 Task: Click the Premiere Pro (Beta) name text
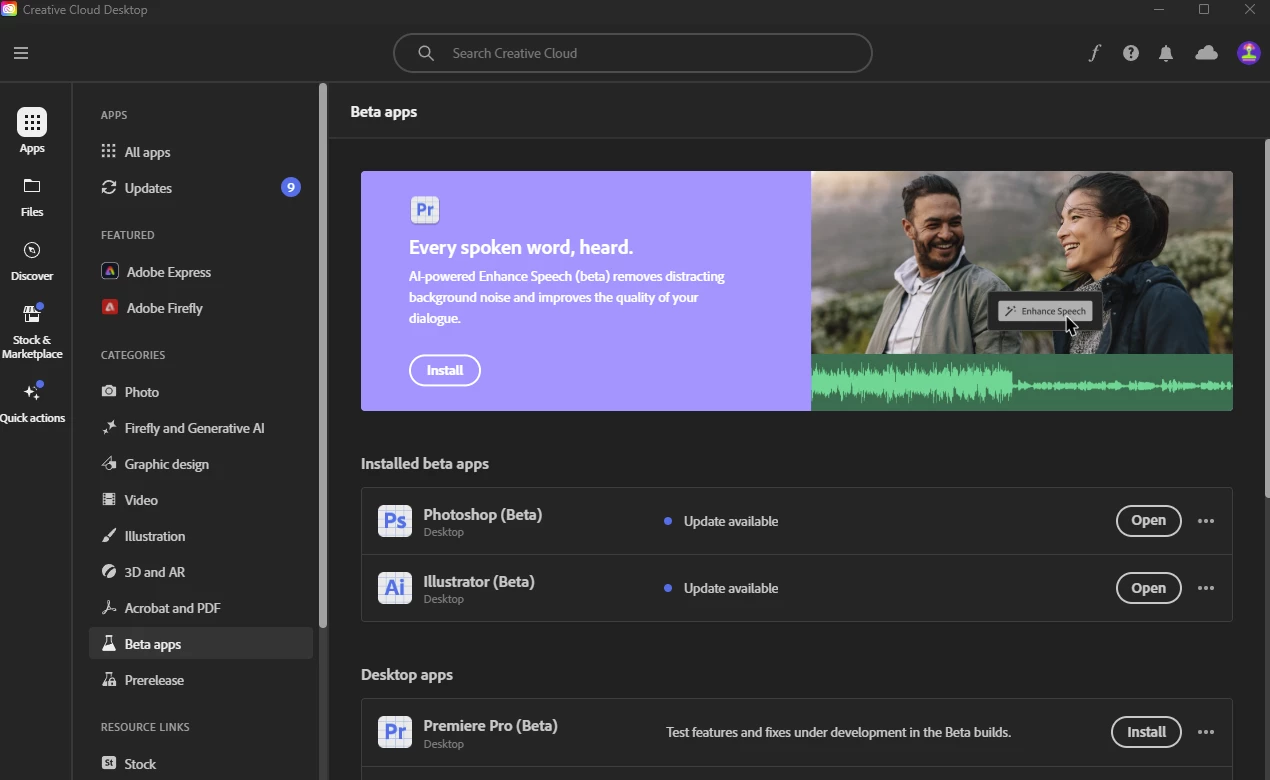(491, 726)
